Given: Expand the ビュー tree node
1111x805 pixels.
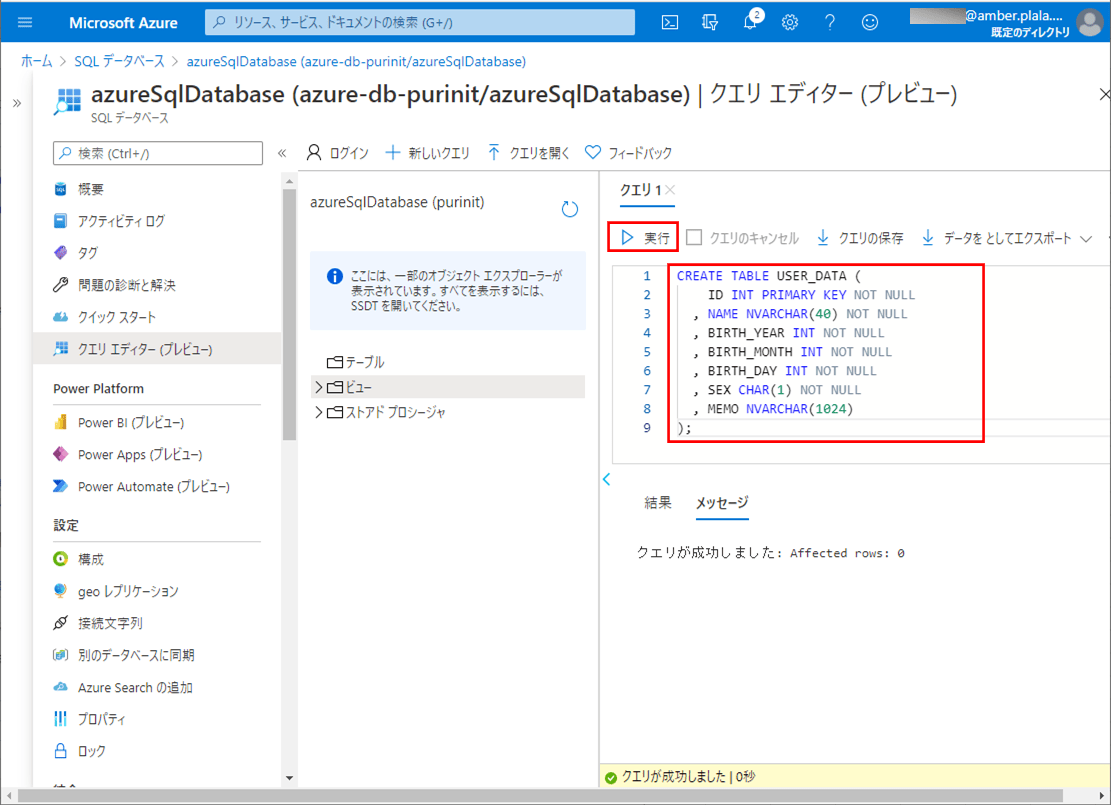Looking at the screenshot, I should (318, 387).
